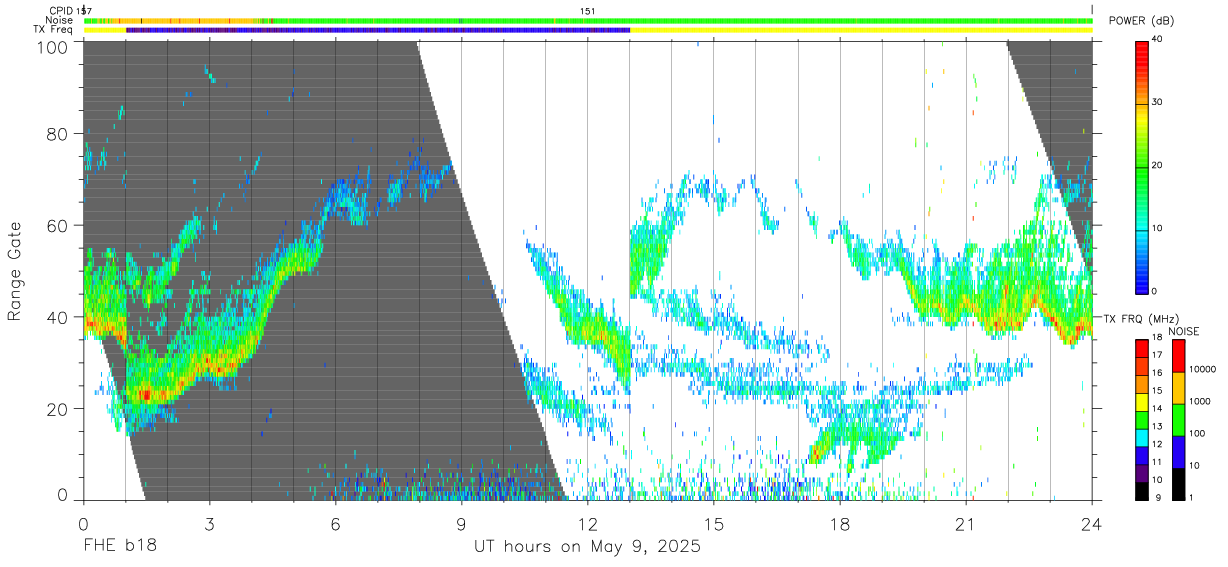1228x567 pixels.
Task: Click UT hours tick label '12' under the plot
Action: (x=587, y=524)
